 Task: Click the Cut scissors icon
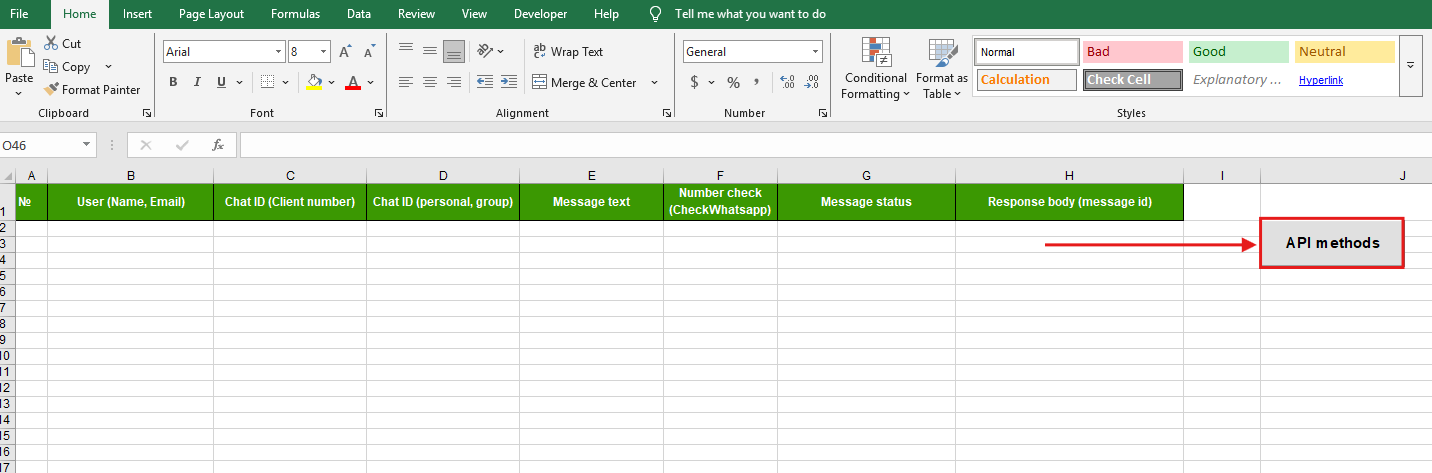pos(51,44)
